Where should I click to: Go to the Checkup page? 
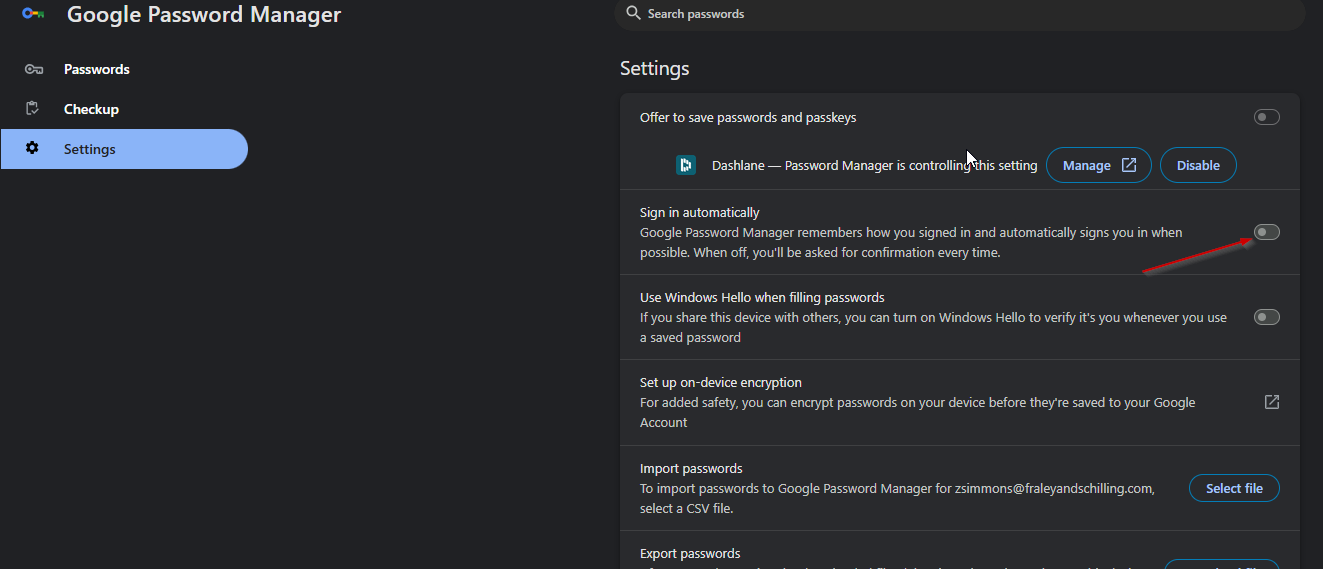tap(124, 109)
